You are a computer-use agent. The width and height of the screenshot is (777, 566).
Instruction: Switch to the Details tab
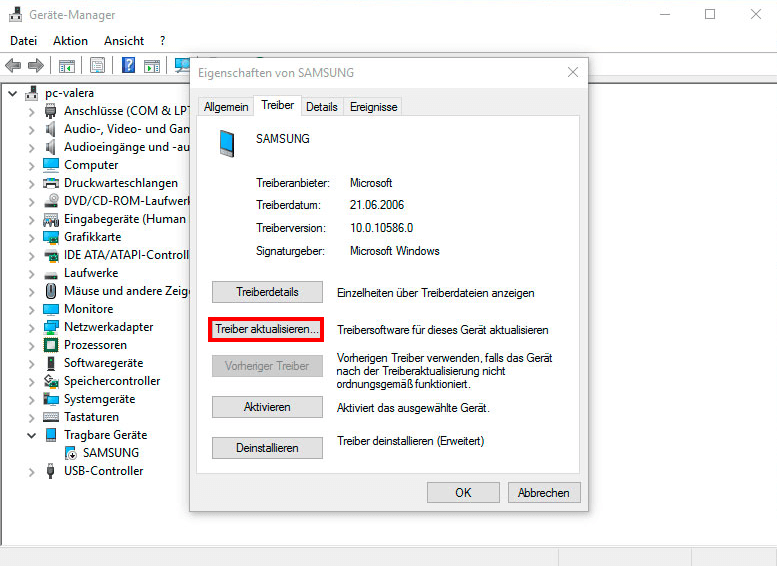point(322,107)
